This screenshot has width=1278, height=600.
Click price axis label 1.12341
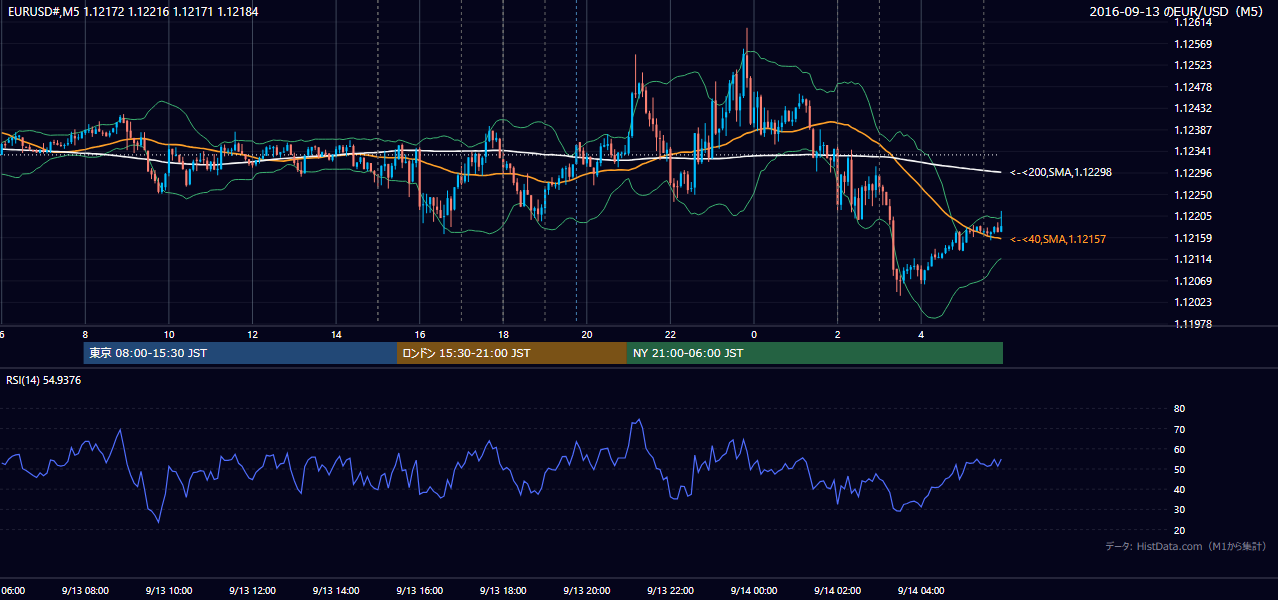point(1194,151)
